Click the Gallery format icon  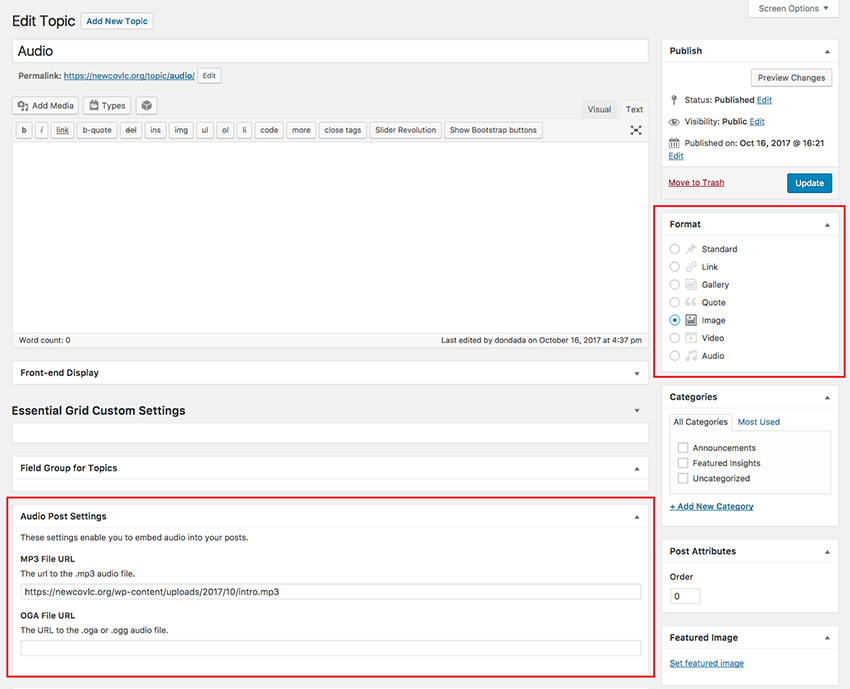pyautogui.click(x=691, y=285)
